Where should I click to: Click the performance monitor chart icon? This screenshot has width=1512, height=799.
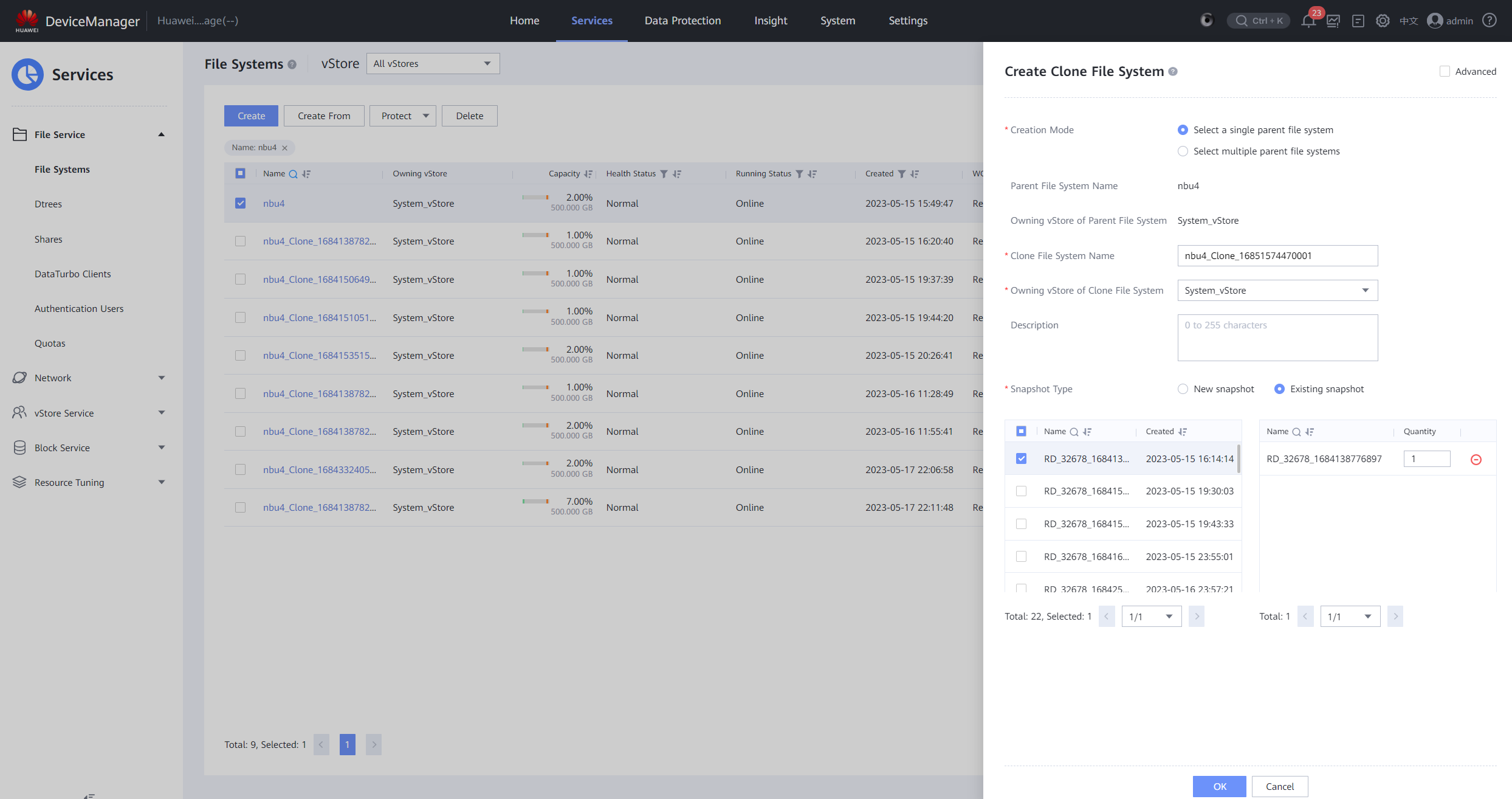click(1333, 21)
